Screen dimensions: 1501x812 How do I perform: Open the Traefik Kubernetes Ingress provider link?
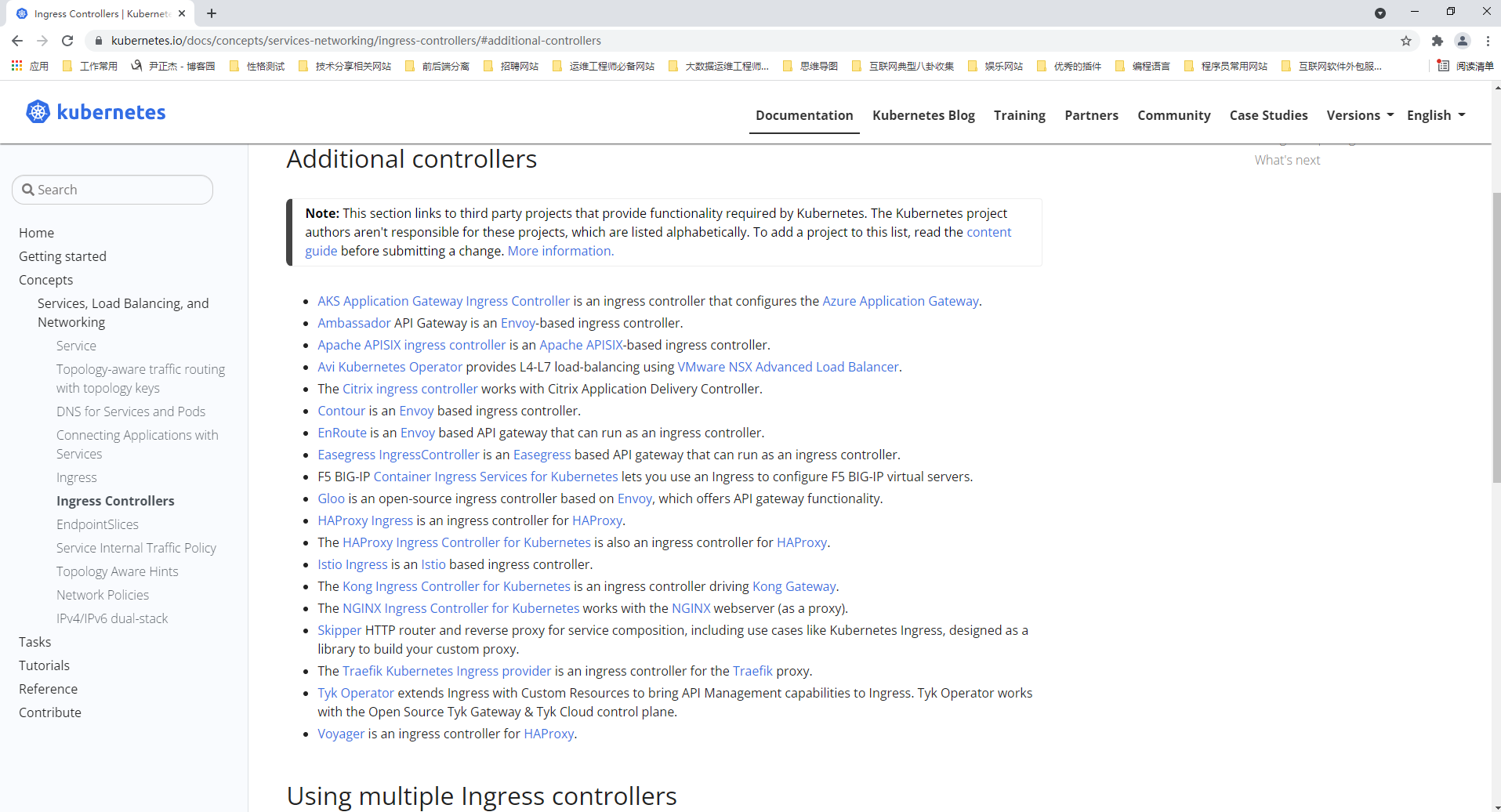point(447,671)
